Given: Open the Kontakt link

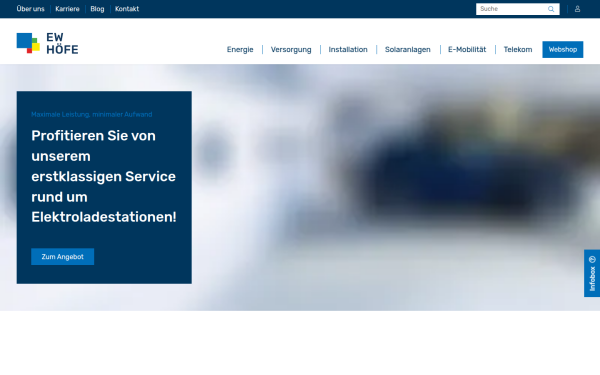Looking at the screenshot, I should 127,9.
